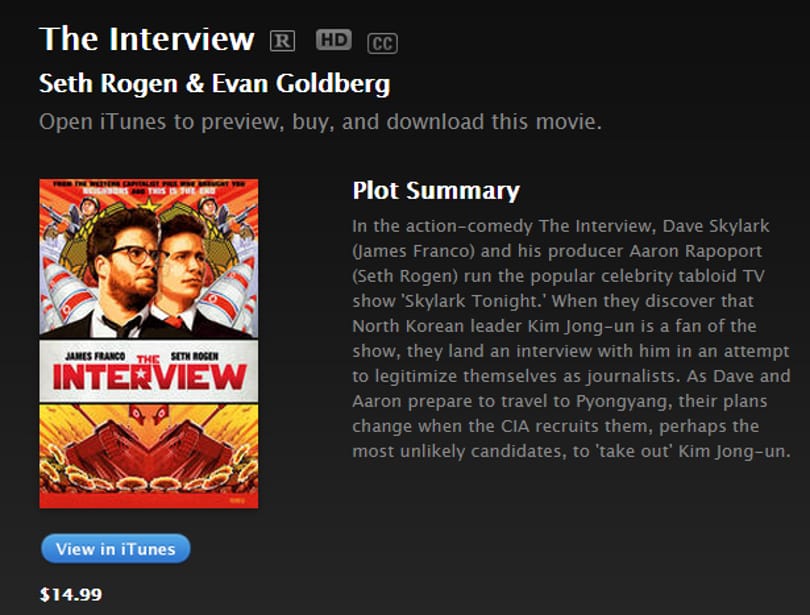Click the HD quality badge
This screenshot has height=615, width=810.
[334, 40]
